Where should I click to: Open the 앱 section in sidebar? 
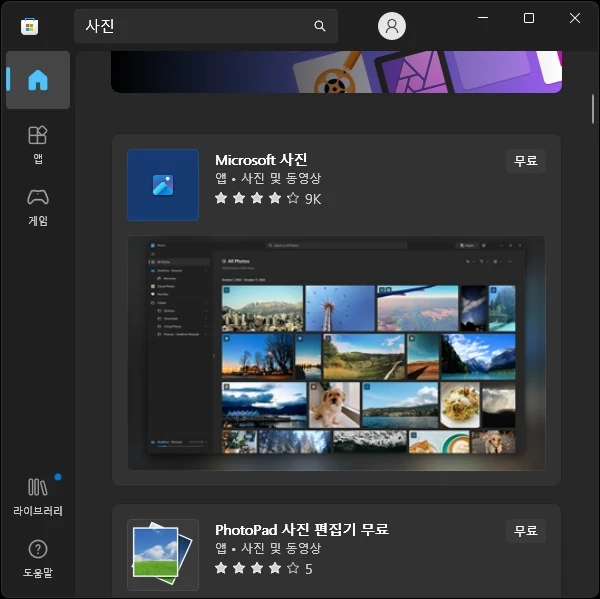38,145
